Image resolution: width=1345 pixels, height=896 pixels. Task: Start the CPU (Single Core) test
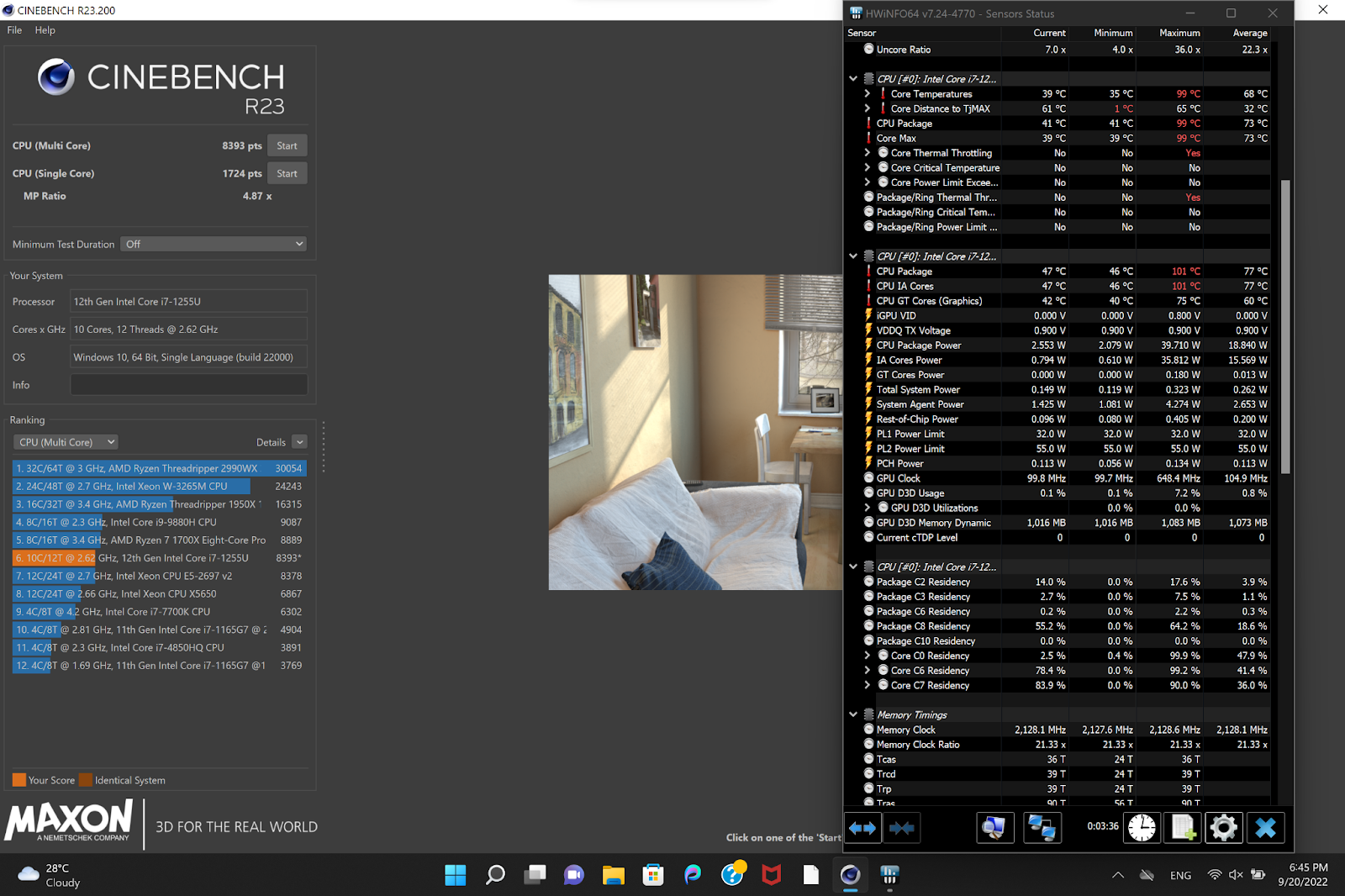(x=287, y=173)
